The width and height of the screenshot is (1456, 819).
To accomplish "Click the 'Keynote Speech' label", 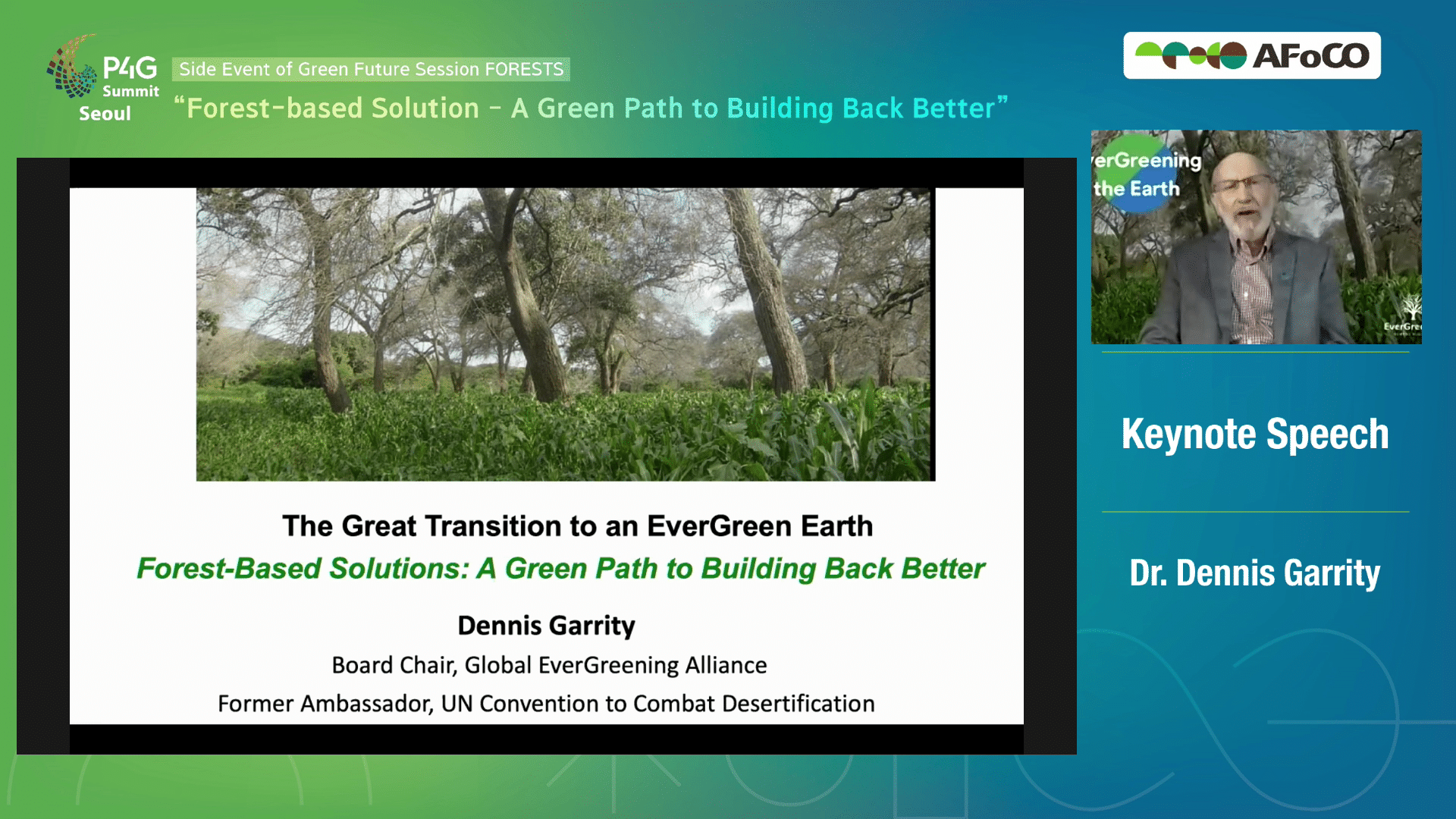I will tap(1255, 435).
